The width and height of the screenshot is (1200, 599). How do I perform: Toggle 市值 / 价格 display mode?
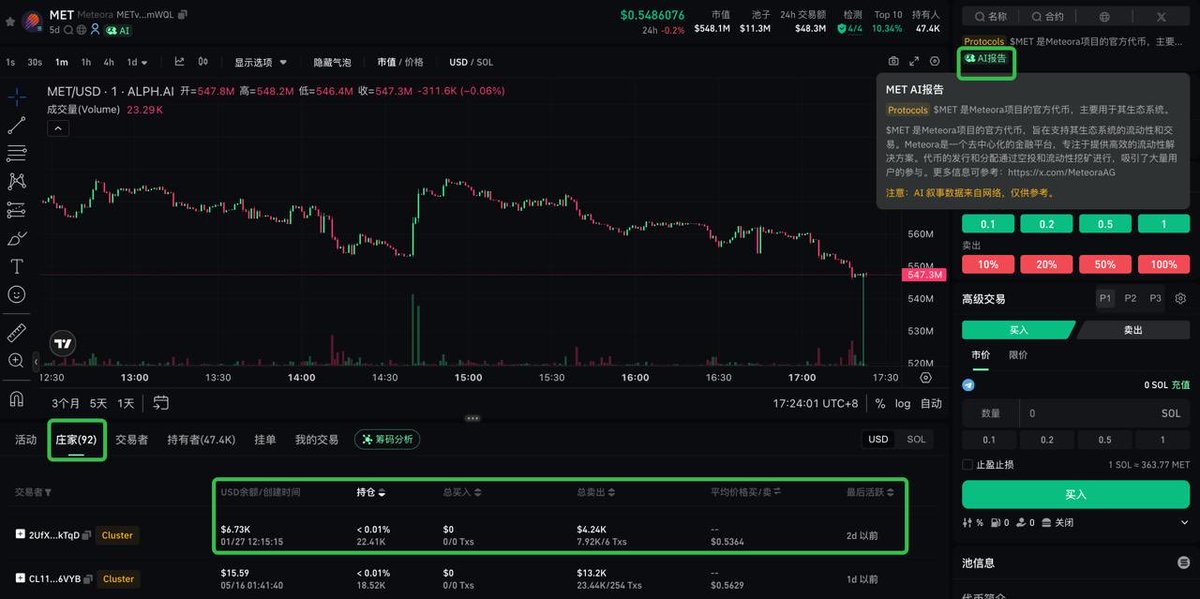pos(400,62)
